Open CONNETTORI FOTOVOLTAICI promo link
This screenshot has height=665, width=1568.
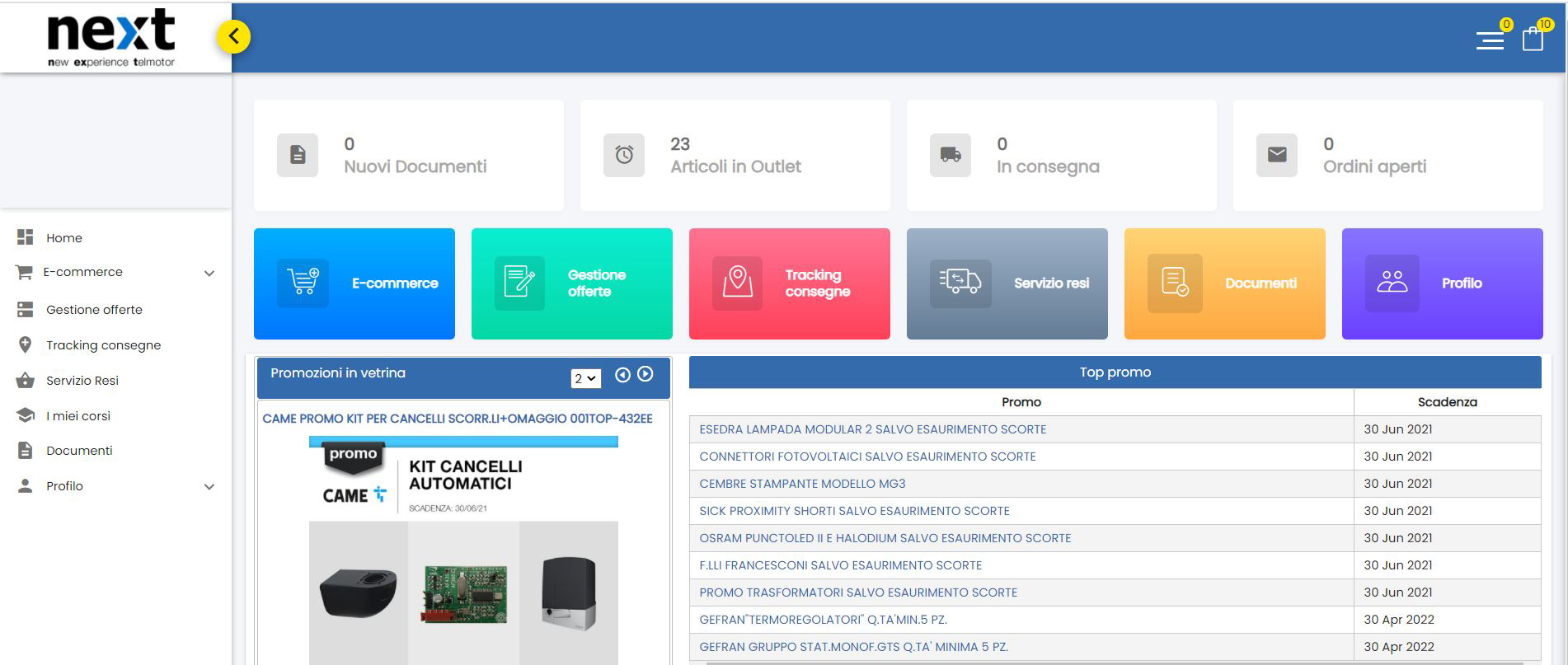[867, 457]
